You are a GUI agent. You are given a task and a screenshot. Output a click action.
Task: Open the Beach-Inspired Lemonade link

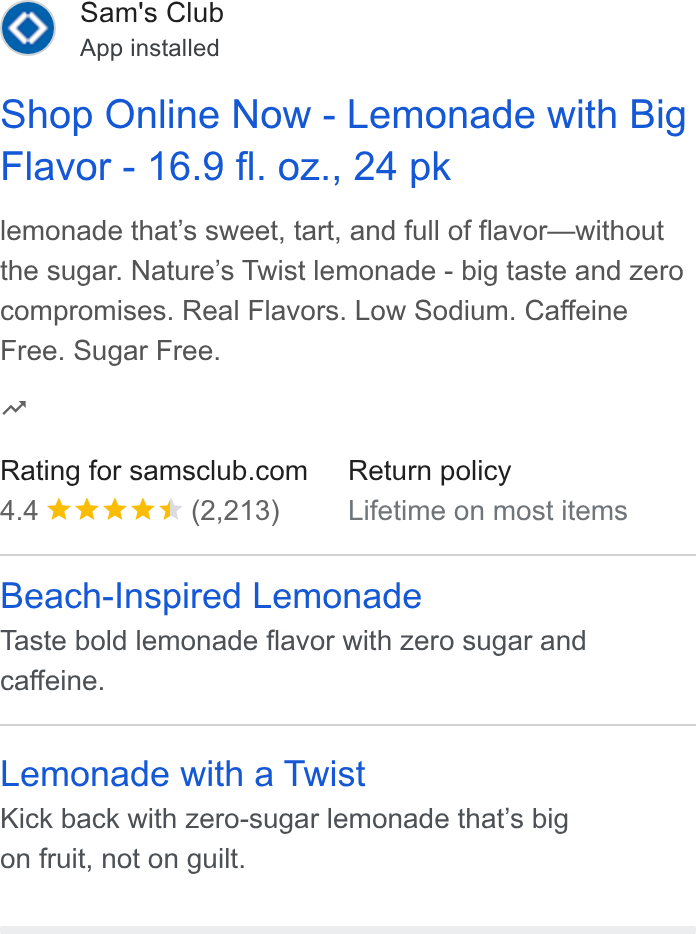pyautogui.click(x=211, y=596)
